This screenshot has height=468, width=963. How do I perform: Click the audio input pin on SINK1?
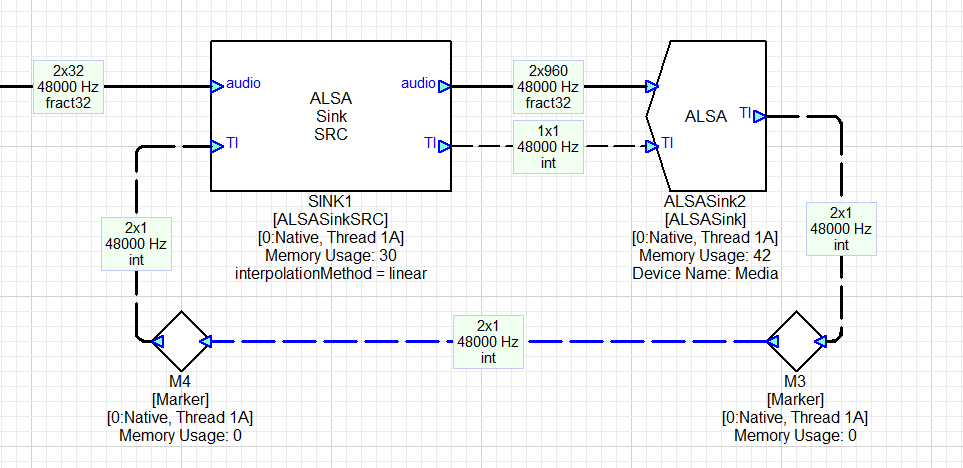click(x=217, y=86)
